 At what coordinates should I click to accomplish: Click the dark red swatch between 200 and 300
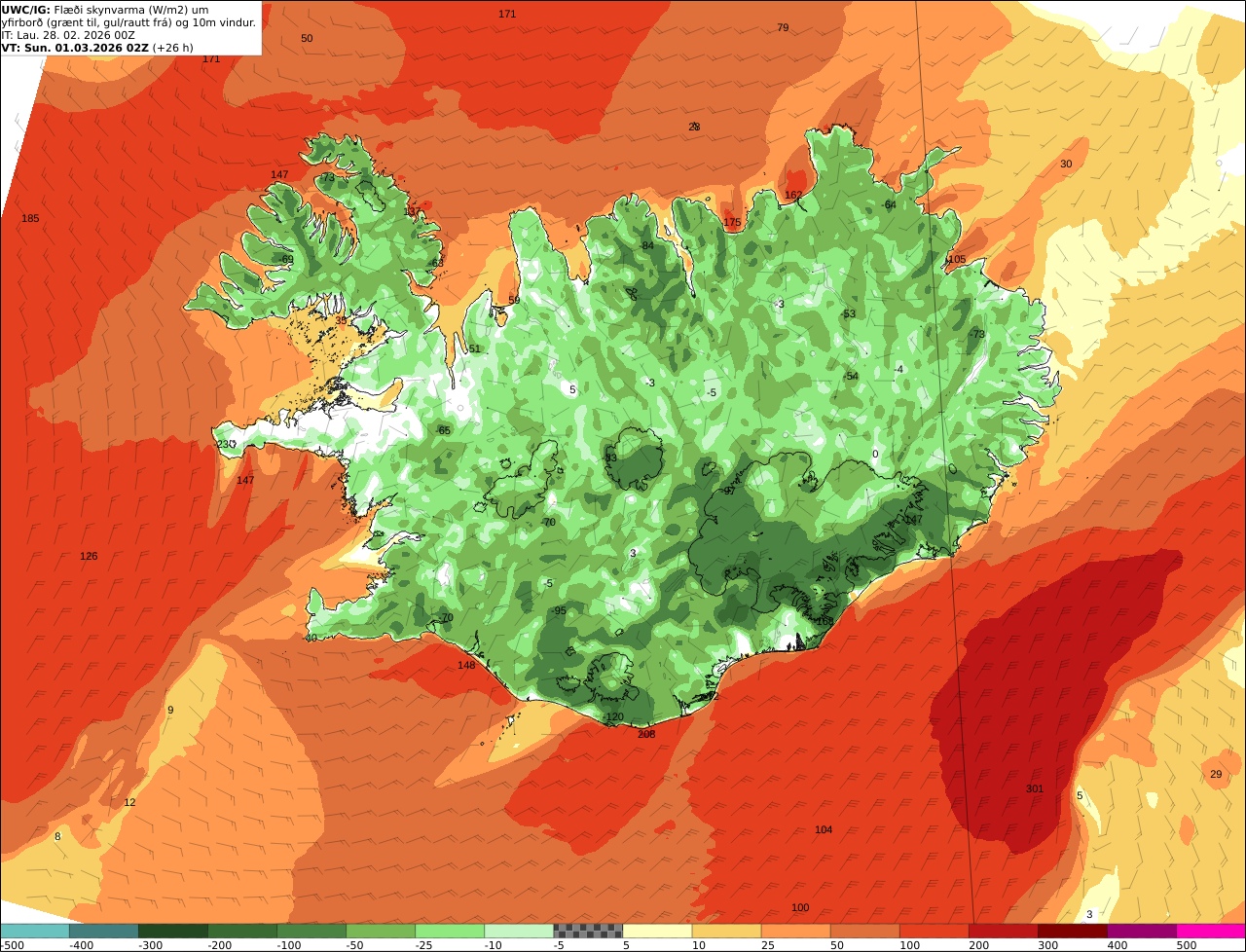(1004, 931)
